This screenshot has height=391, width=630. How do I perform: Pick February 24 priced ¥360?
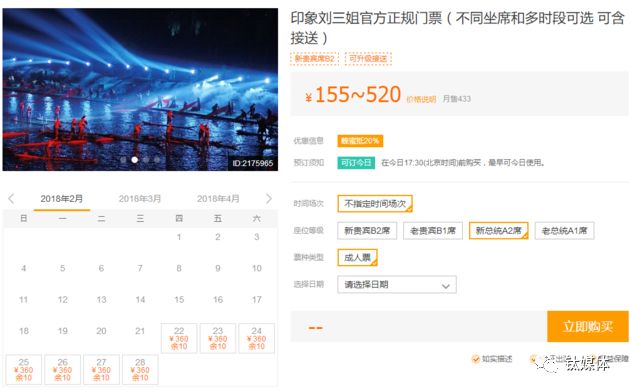(x=257, y=338)
